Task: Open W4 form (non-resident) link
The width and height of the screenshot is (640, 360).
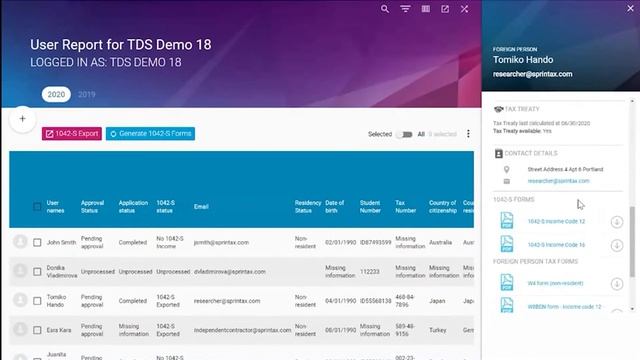Action: [555, 283]
